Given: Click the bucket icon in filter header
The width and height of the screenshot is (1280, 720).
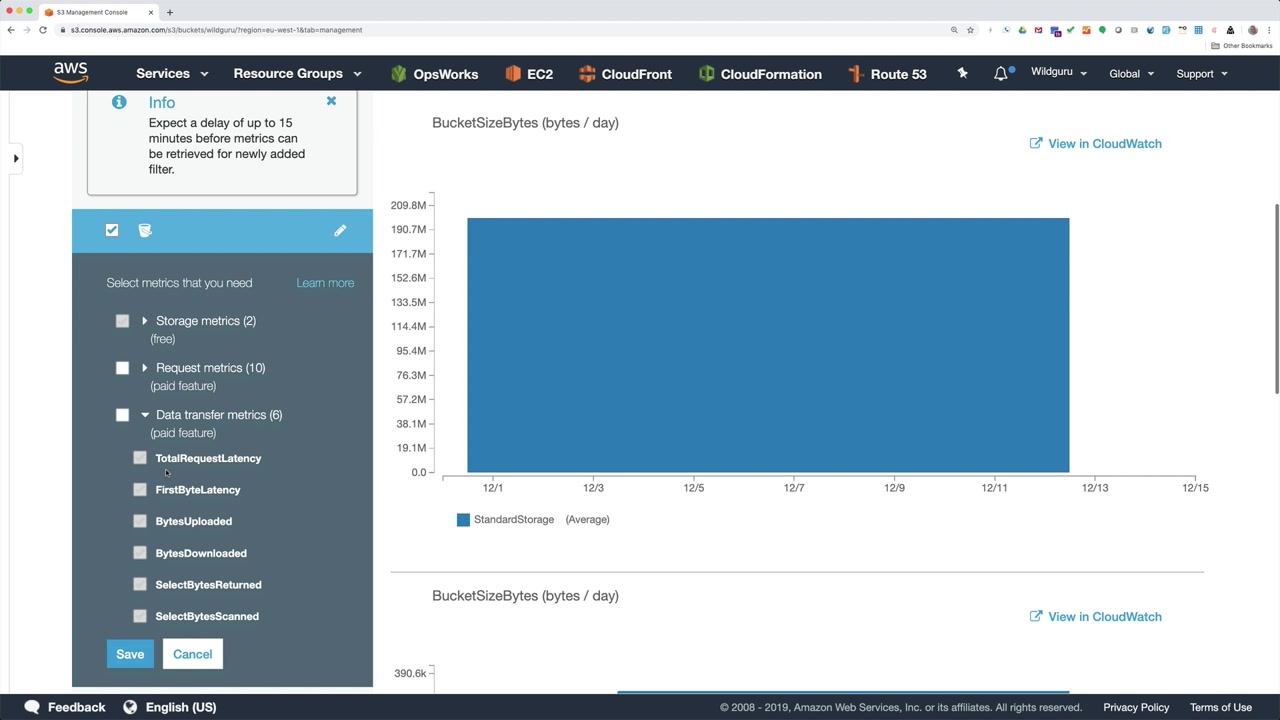Looking at the screenshot, I should (x=145, y=231).
